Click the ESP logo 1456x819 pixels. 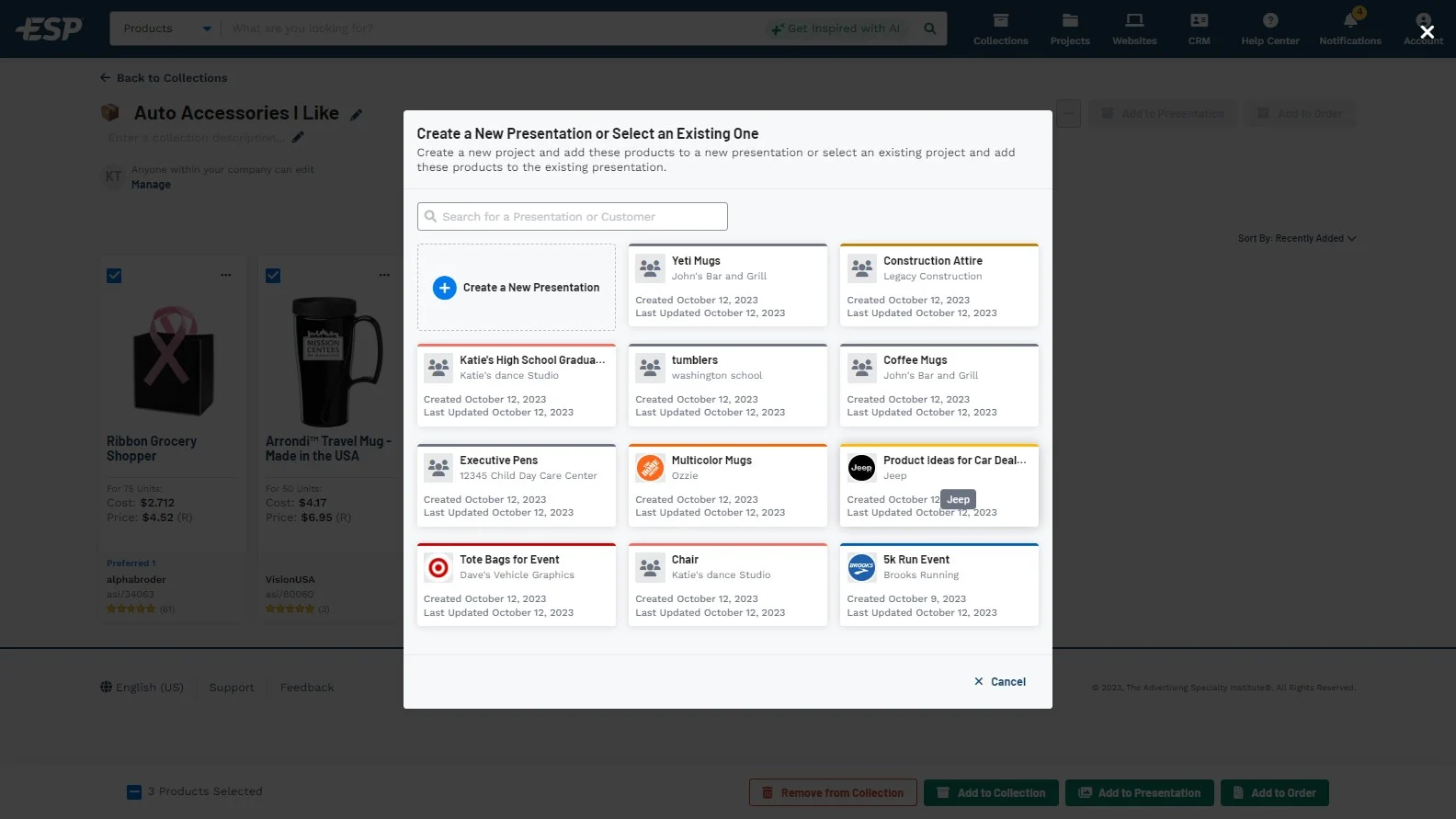coord(50,28)
